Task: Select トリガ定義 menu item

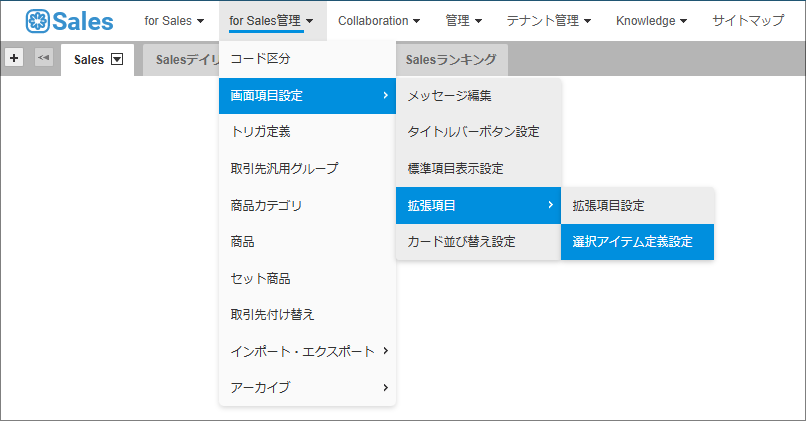Action: (x=307, y=132)
